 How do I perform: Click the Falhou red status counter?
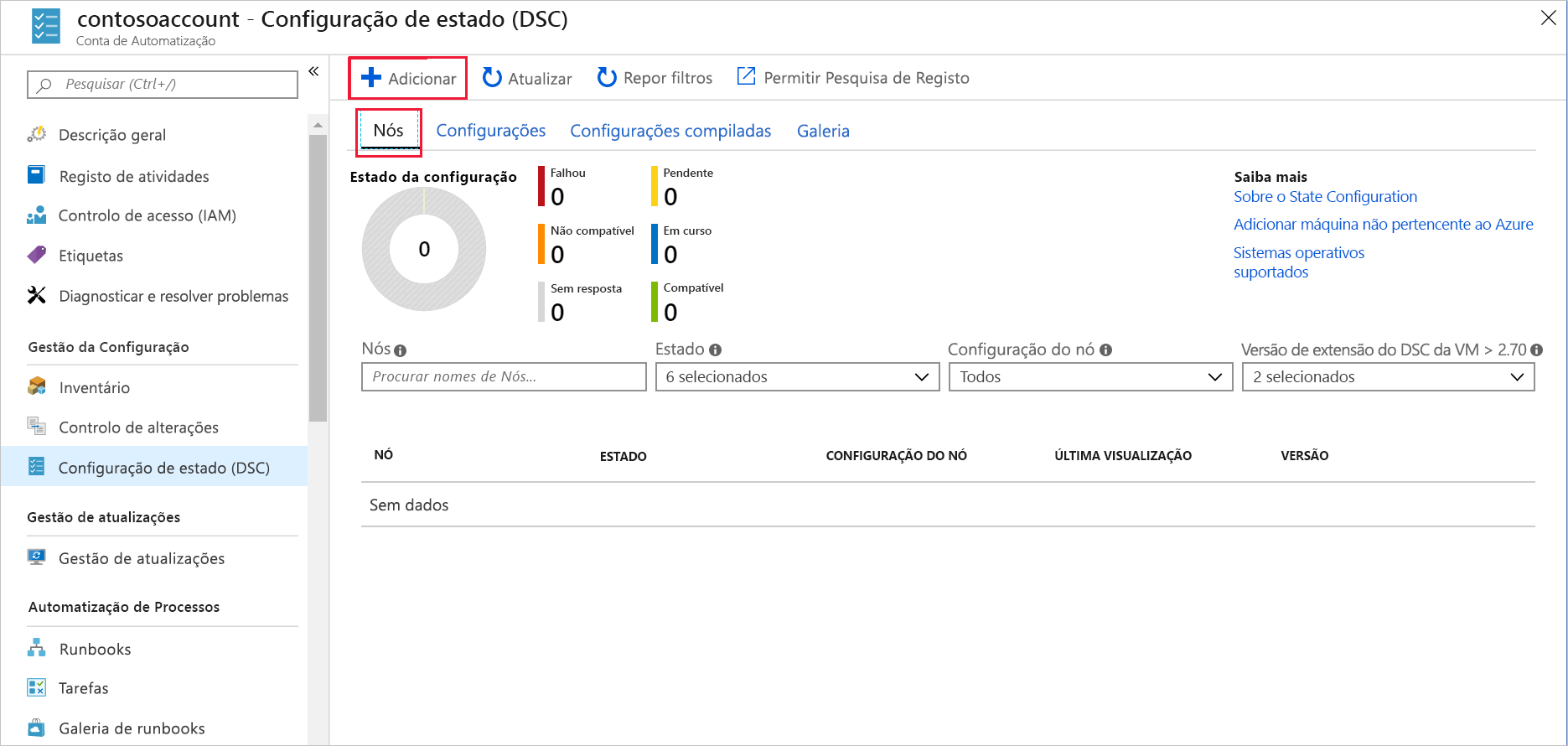(x=562, y=187)
